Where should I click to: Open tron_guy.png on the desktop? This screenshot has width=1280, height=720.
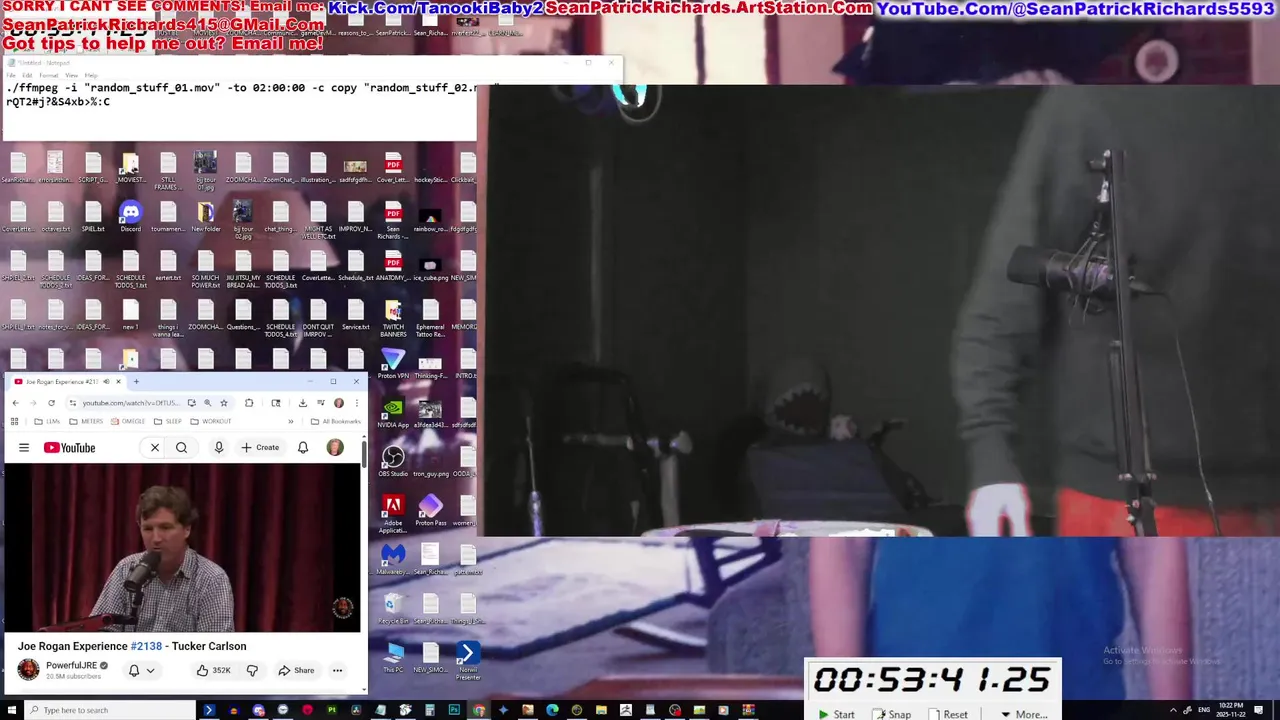[x=431, y=461]
